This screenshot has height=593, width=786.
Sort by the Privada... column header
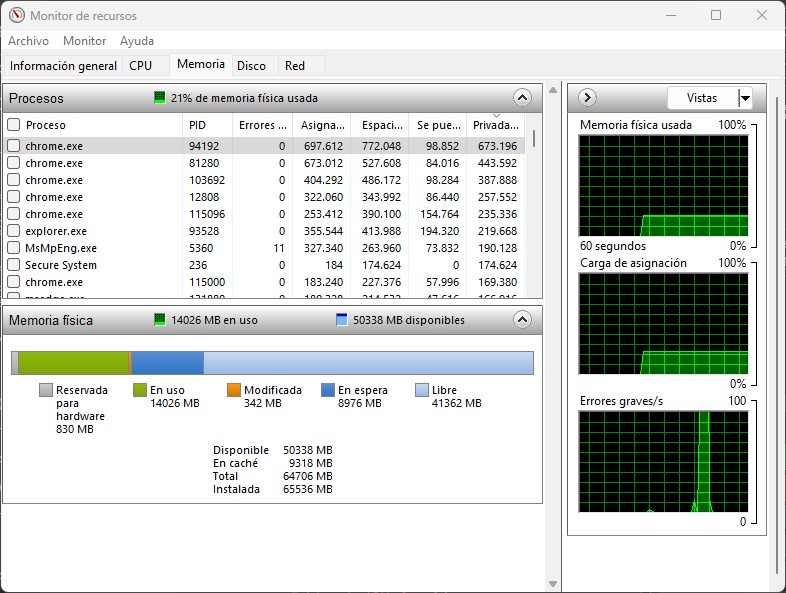click(496, 125)
